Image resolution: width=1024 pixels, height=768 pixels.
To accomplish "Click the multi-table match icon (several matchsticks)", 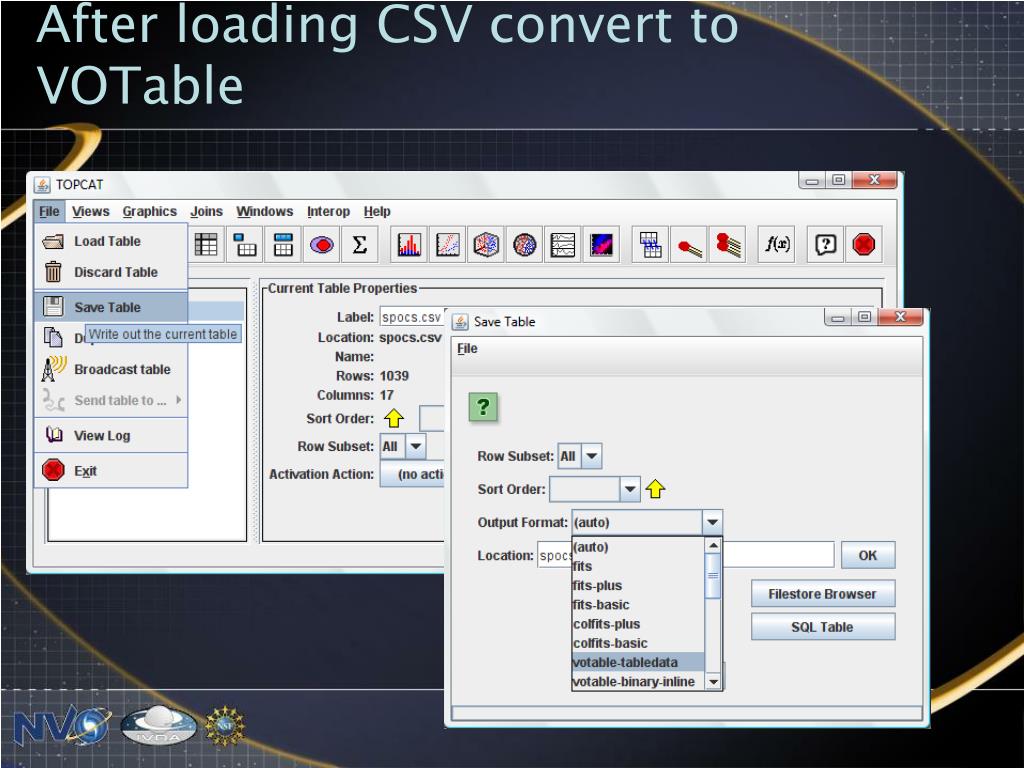I will pyautogui.click(x=728, y=245).
